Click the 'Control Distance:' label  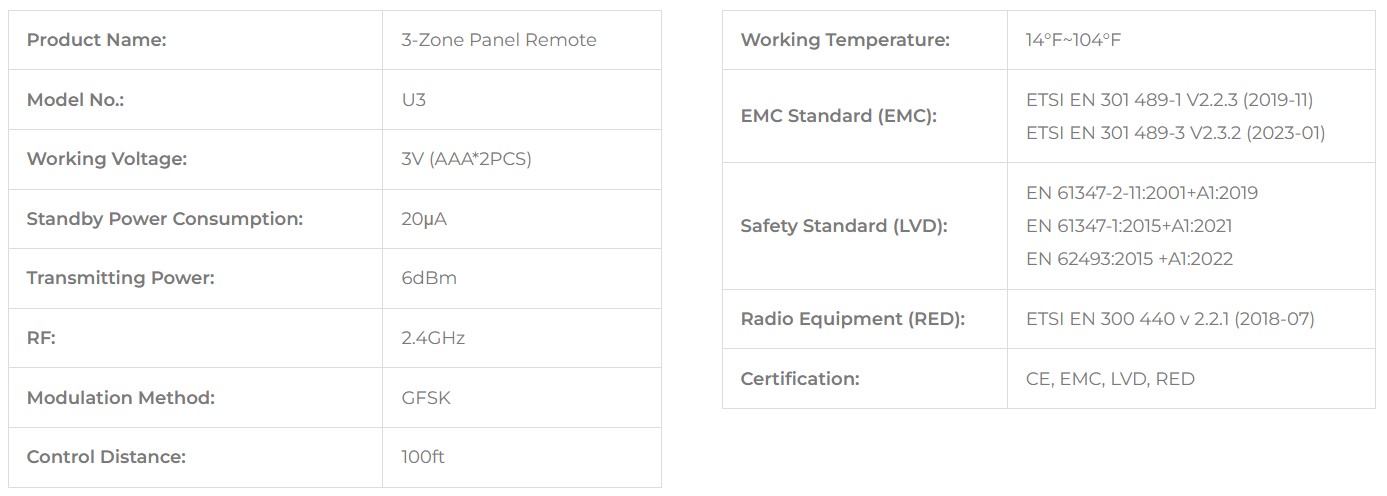pos(106,457)
